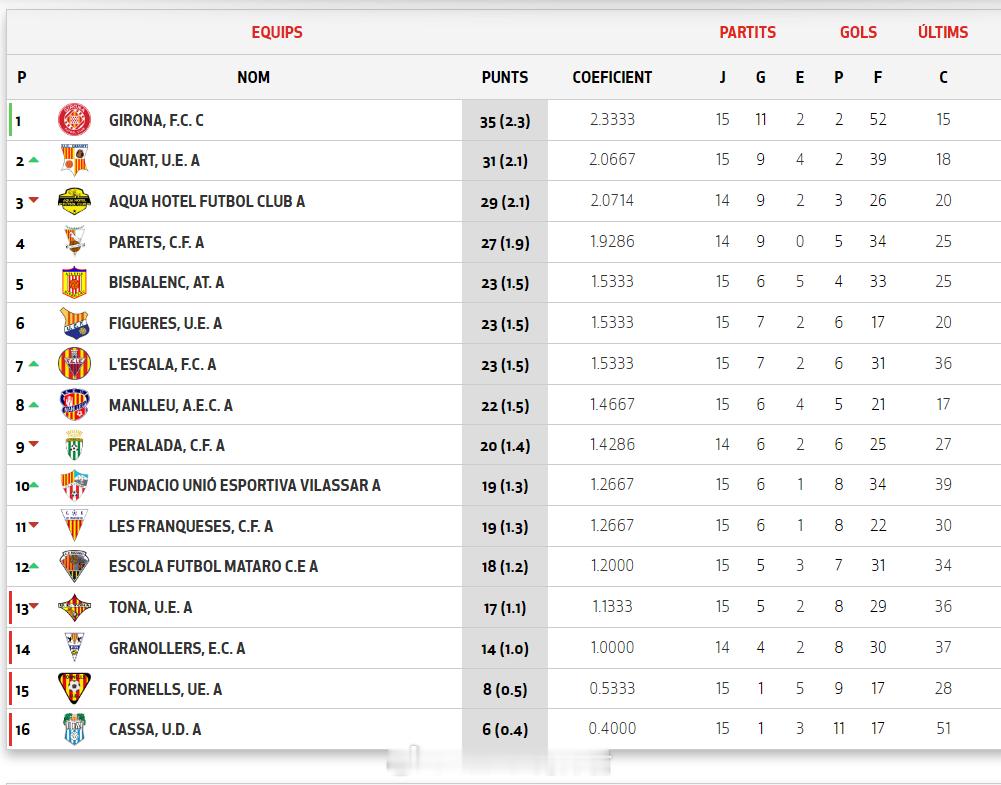Viewport: 1001px width, 785px height.
Task: Click the Peralada C.F. A team crest
Action: [x=74, y=445]
